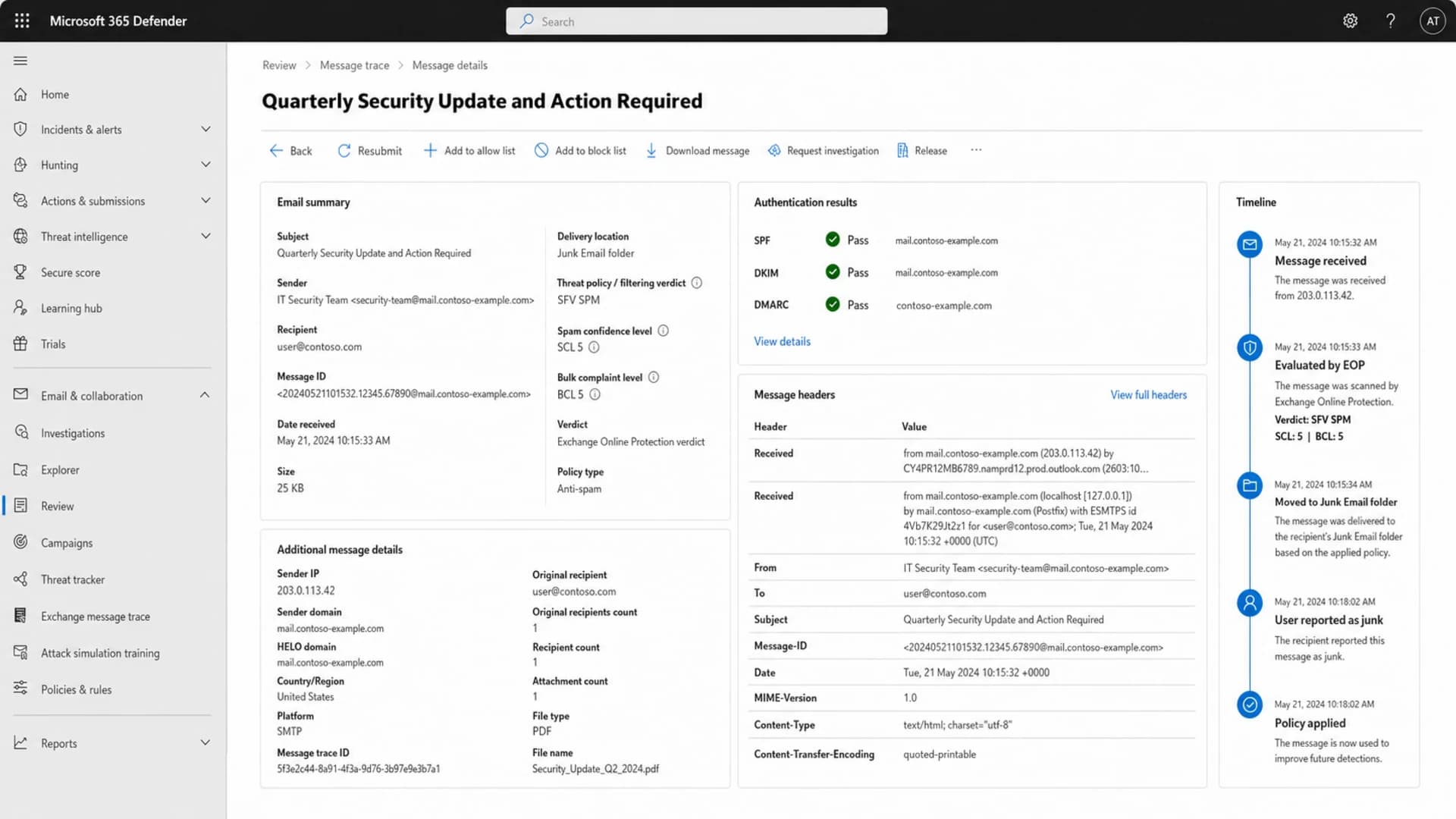The width and height of the screenshot is (1456, 819).
Task: Expand Threat intelligence chevron
Action: (x=206, y=236)
